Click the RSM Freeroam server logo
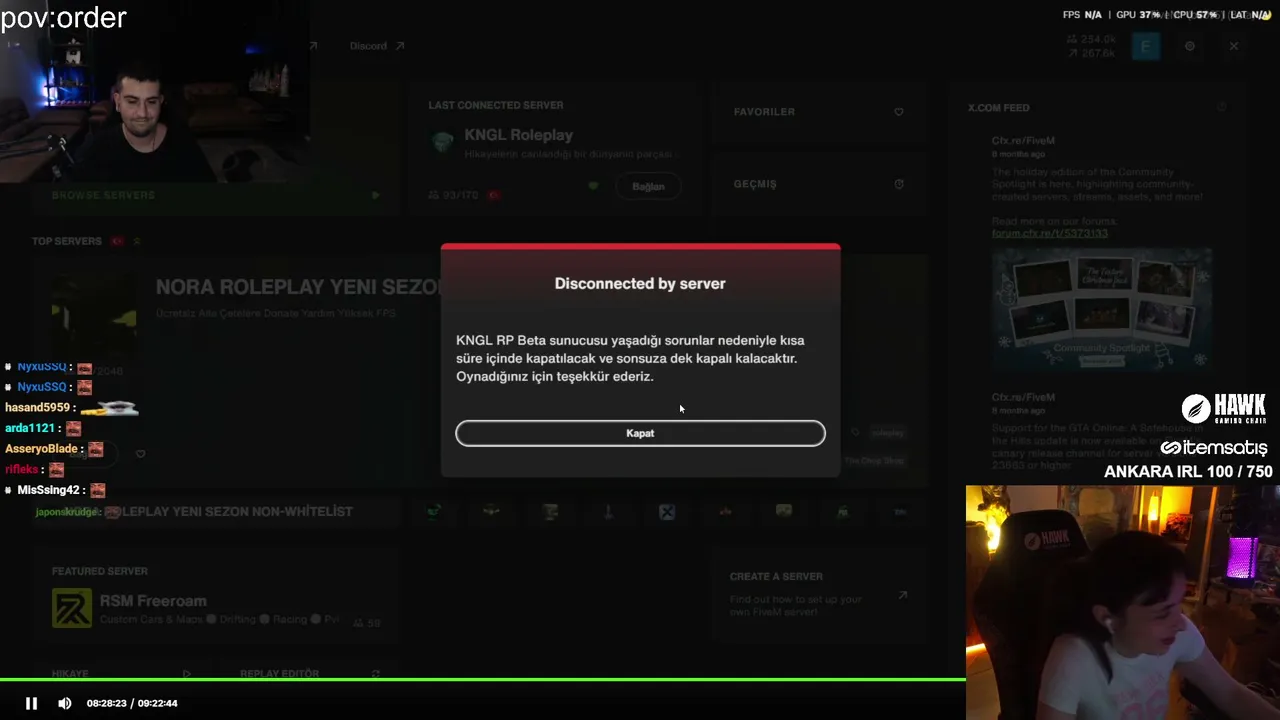The image size is (1280, 720). (71, 608)
